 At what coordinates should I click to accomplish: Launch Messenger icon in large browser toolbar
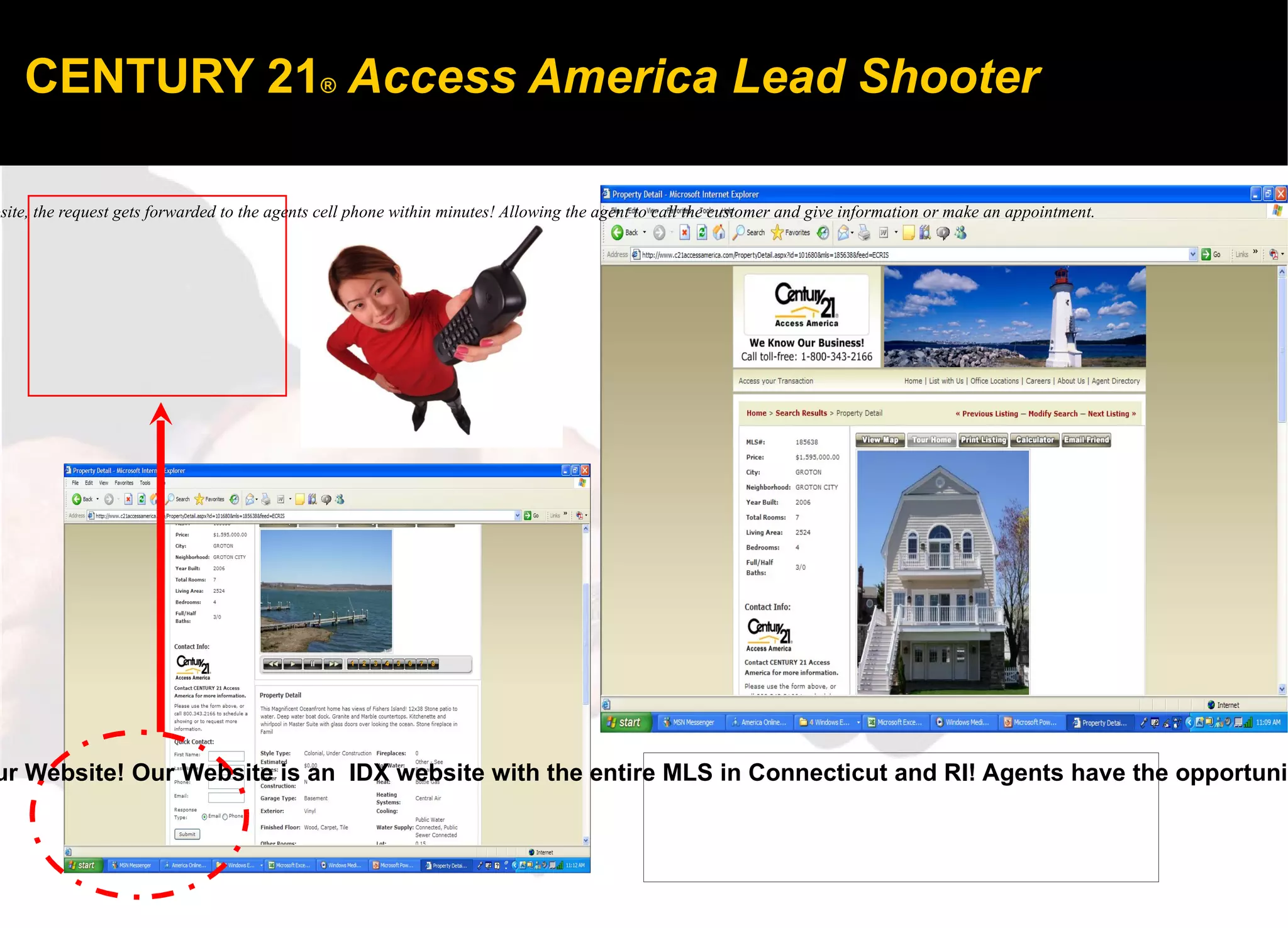pos(960,233)
